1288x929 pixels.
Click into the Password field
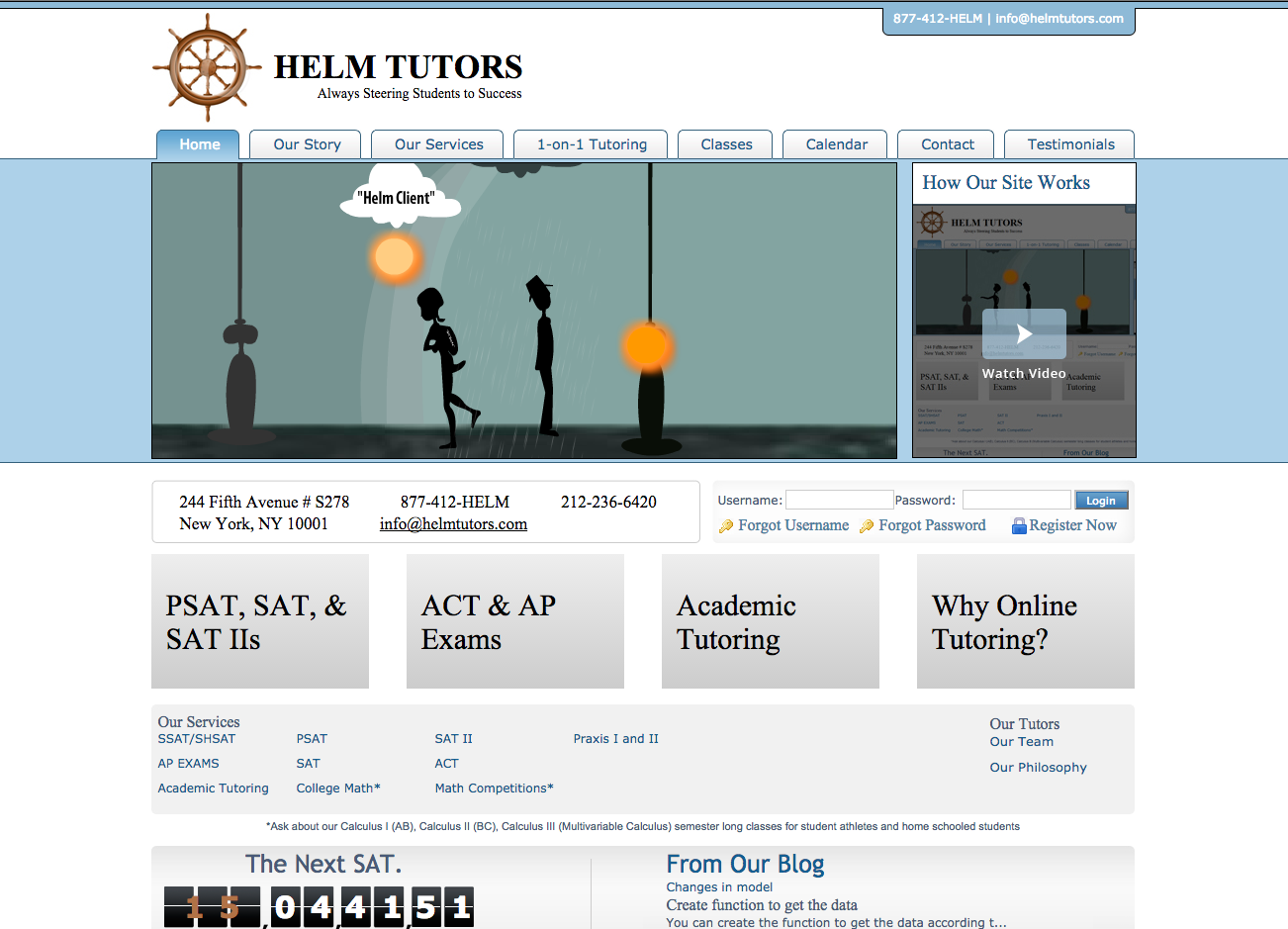[1016, 501]
